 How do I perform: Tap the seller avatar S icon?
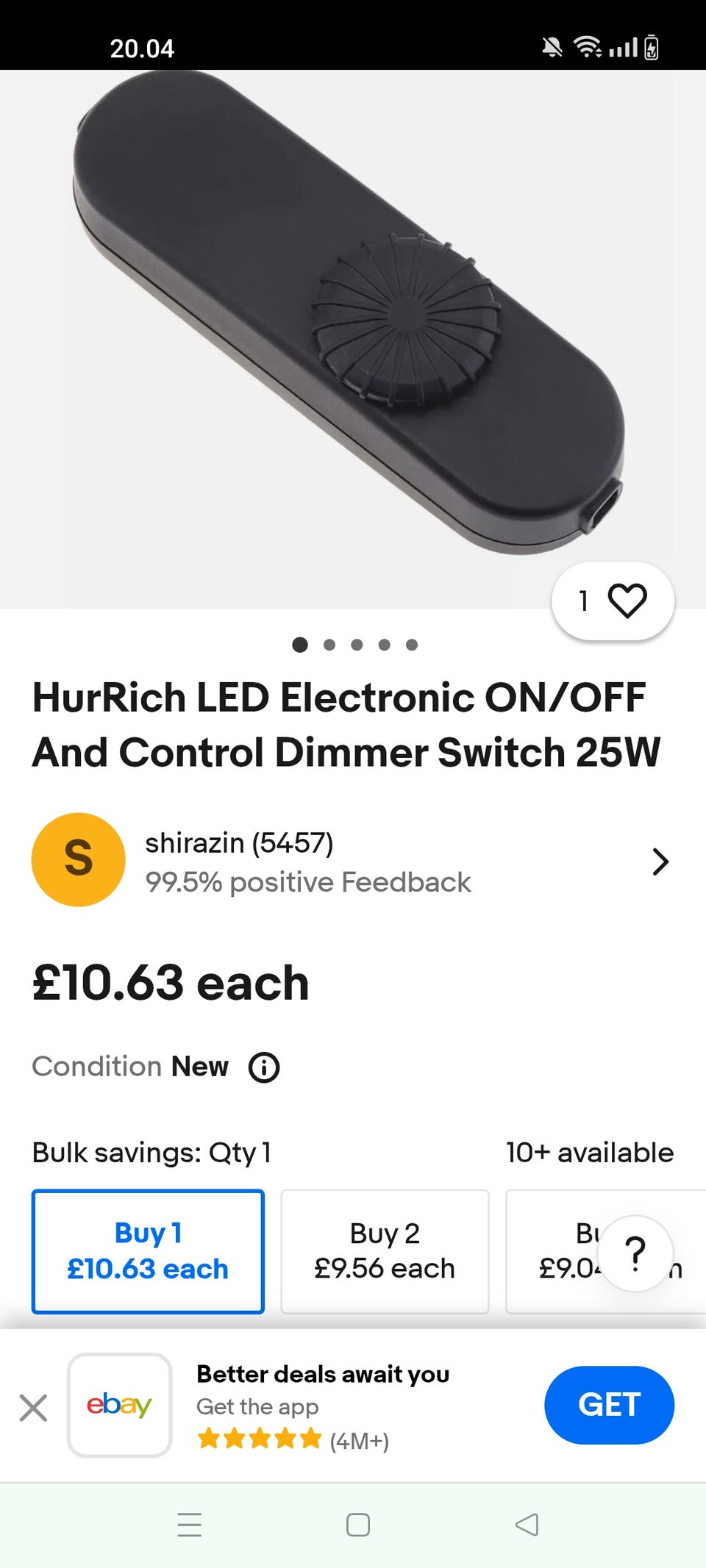(78, 859)
